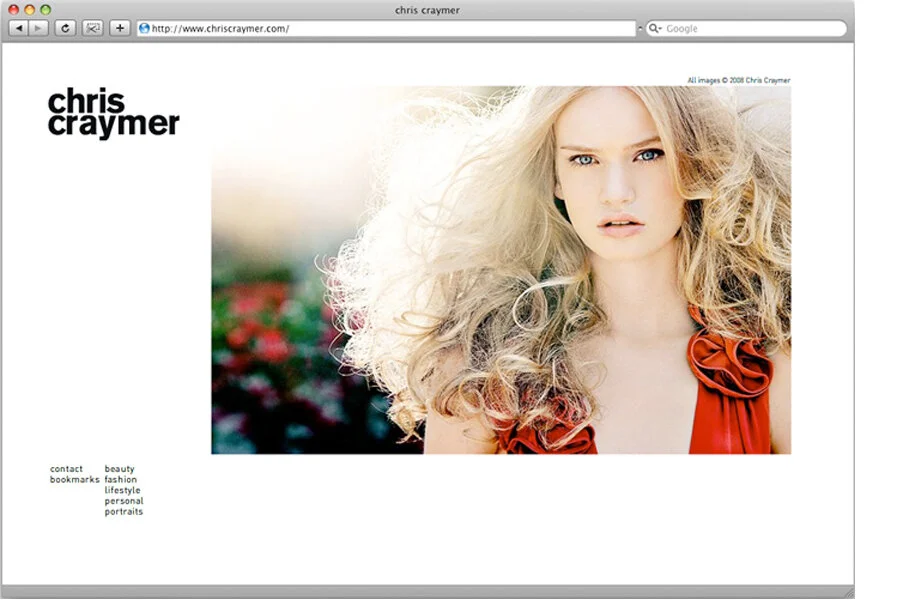The width and height of the screenshot is (900, 600).
Task: Click into the Google search field
Action: 746,28
